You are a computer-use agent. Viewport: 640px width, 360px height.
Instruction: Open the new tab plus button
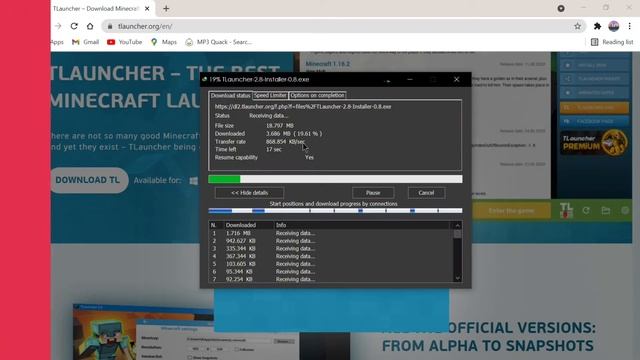(x=166, y=9)
